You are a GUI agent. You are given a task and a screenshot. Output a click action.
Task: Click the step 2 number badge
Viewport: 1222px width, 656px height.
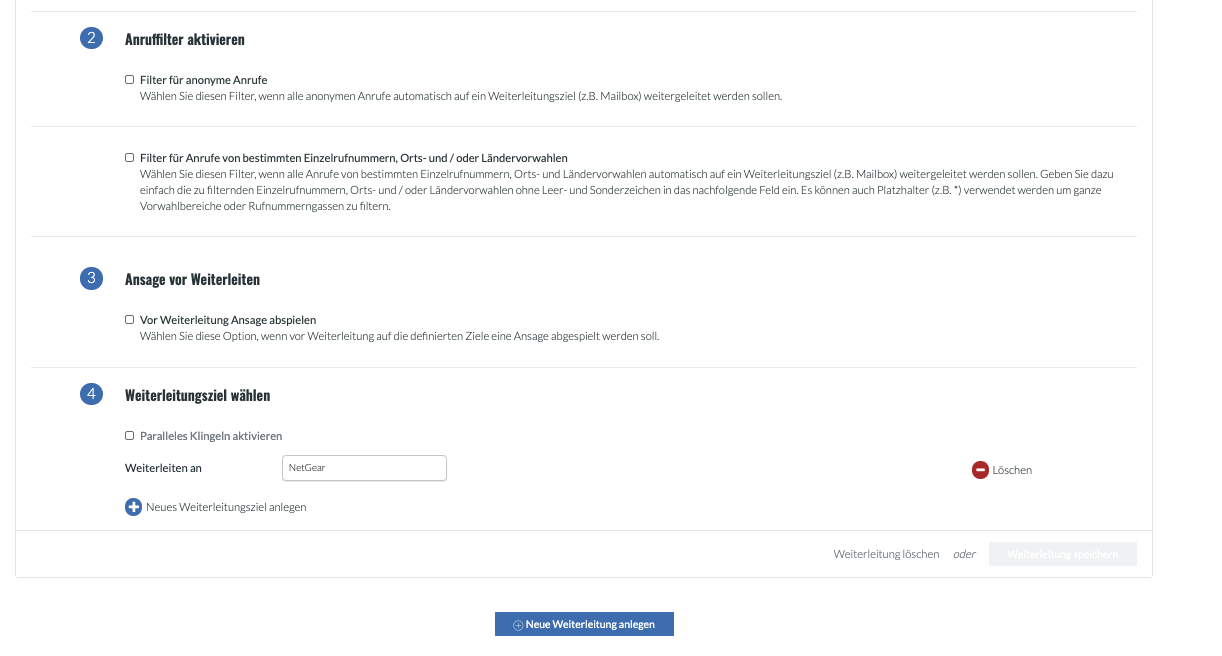click(x=91, y=39)
